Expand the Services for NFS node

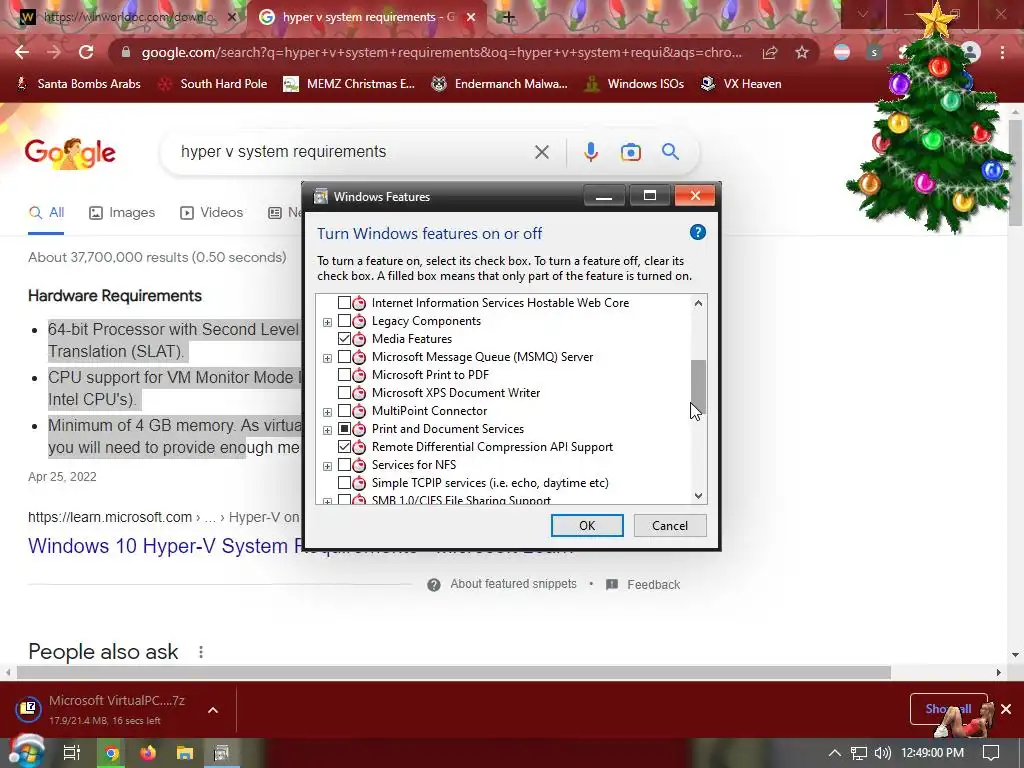point(327,466)
